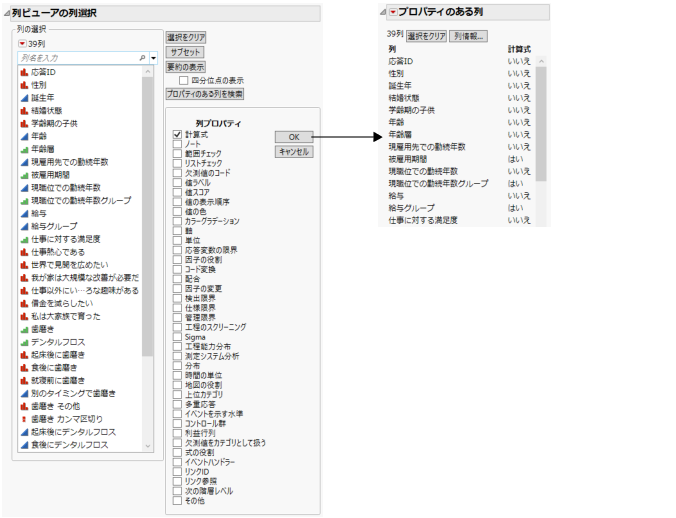676x518 pixels.
Task: Click the icon beside 仕事に対する満足度
Action: tap(25, 239)
